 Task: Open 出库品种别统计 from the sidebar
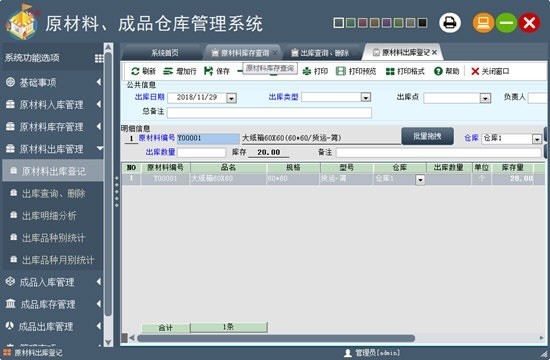point(53,238)
